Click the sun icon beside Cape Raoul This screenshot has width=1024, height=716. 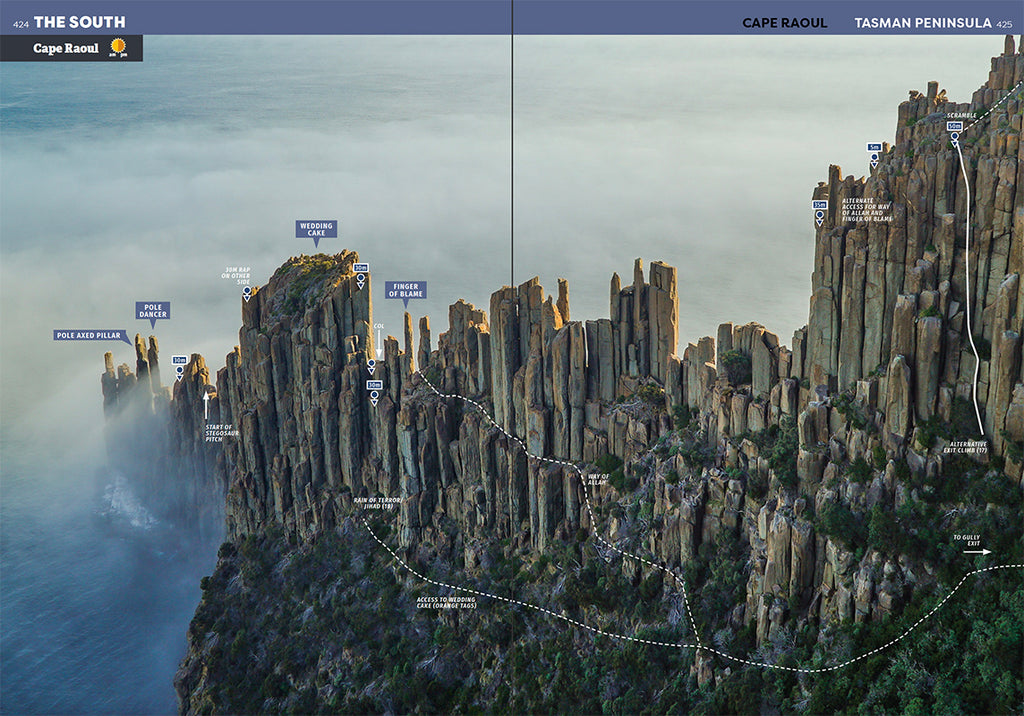[x=119, y=47]
